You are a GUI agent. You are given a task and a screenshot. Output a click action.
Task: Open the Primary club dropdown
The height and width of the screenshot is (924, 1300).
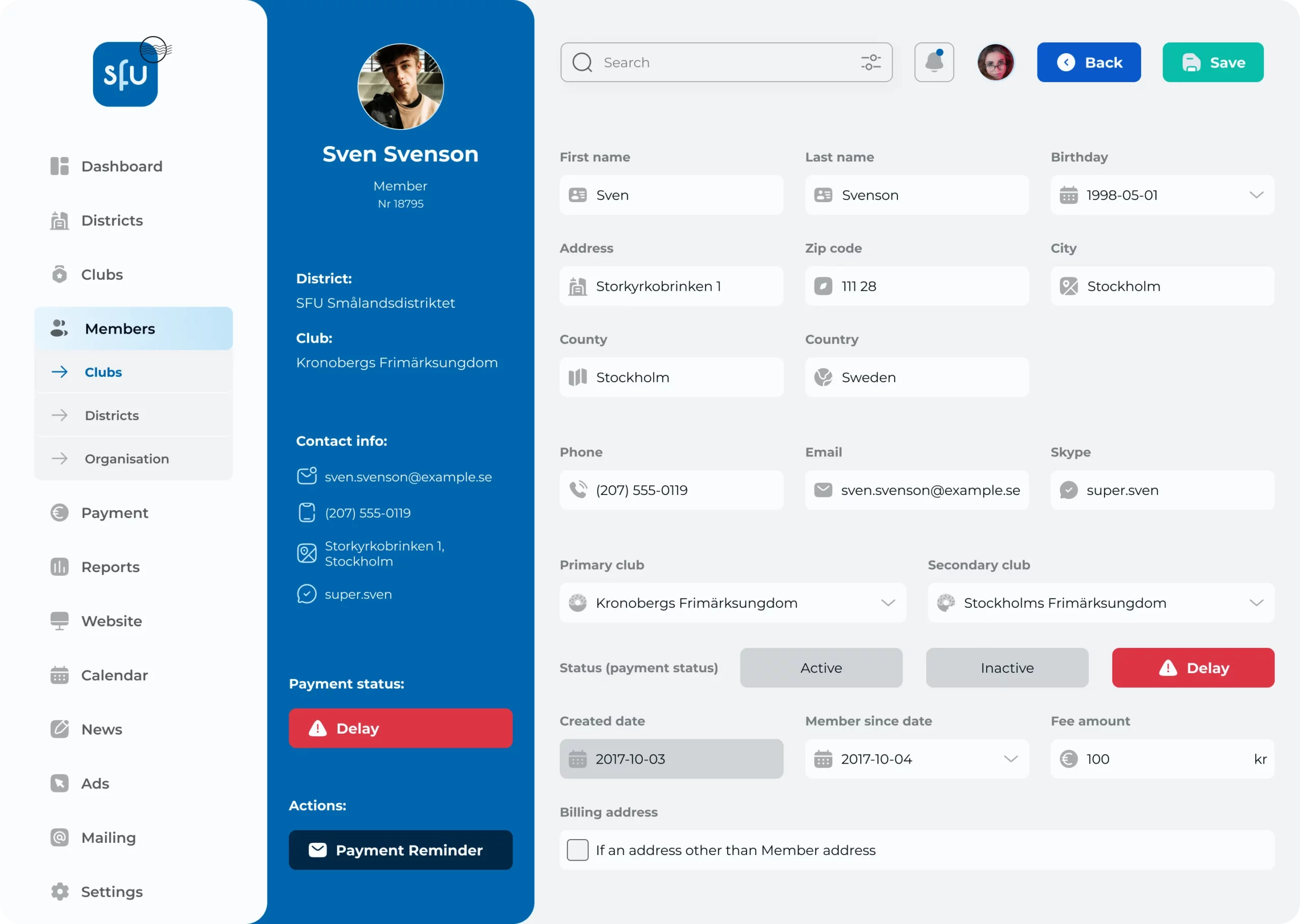point(889,603)
